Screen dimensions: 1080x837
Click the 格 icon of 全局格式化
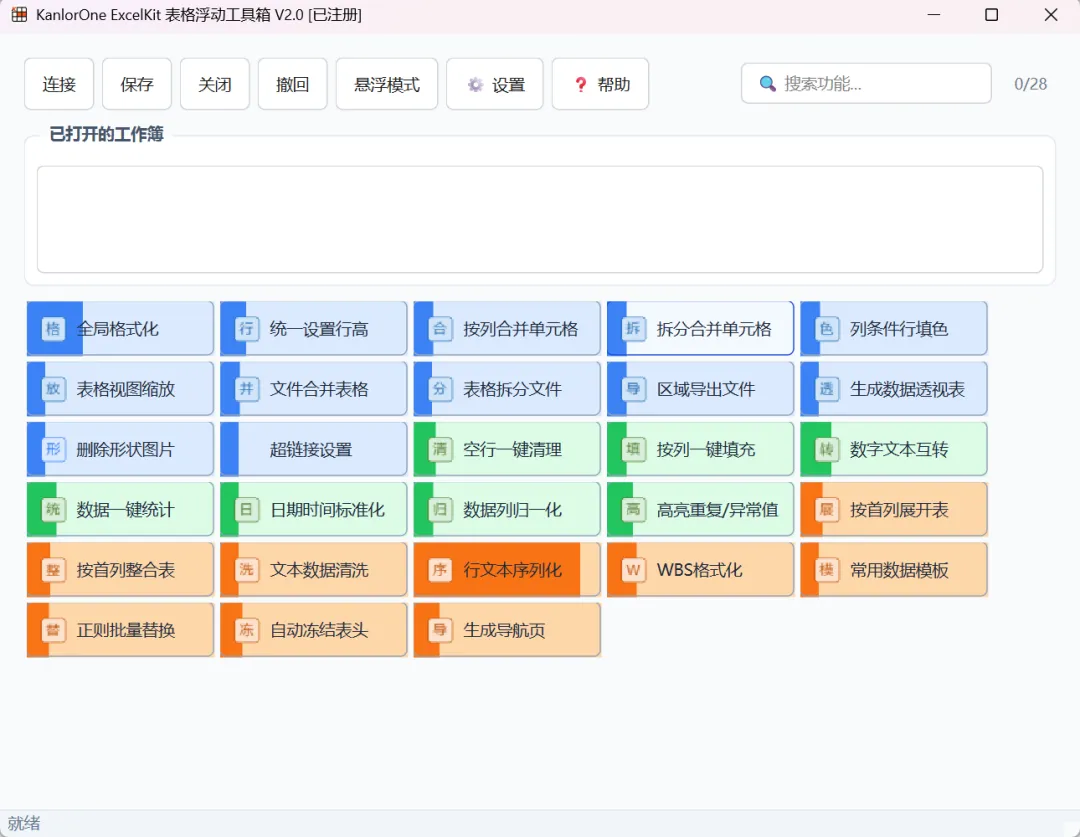coord(53,329)
